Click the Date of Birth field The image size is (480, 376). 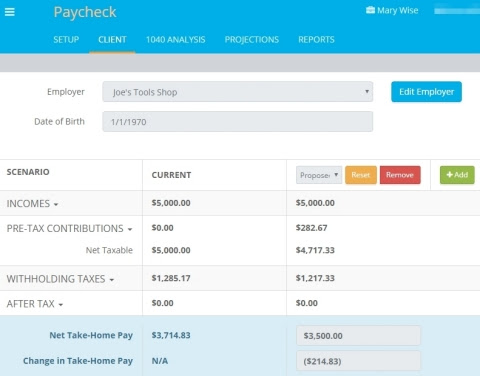pos(238,122)
